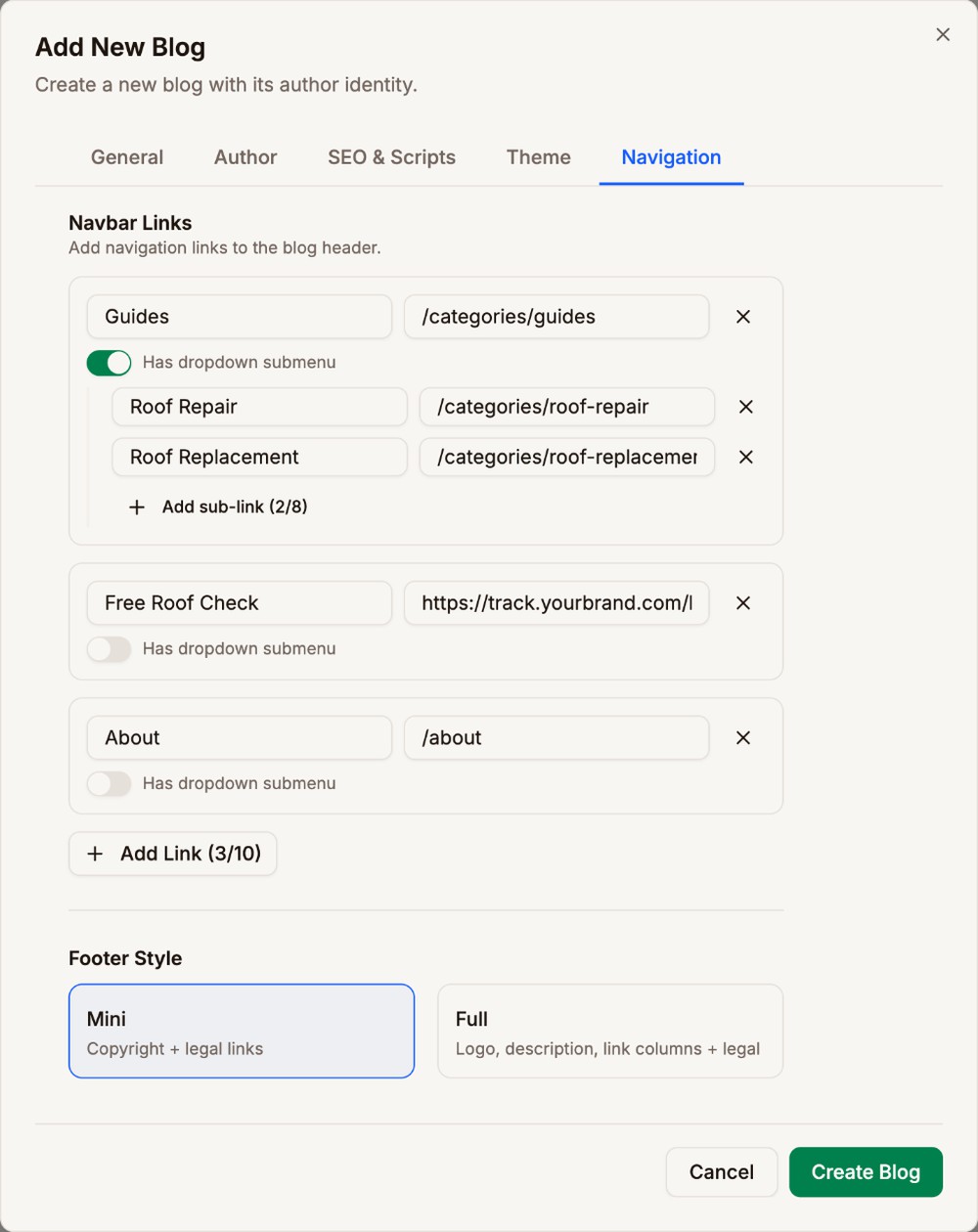
Task: Click Add Link (3/10) button
Action: 173,854
